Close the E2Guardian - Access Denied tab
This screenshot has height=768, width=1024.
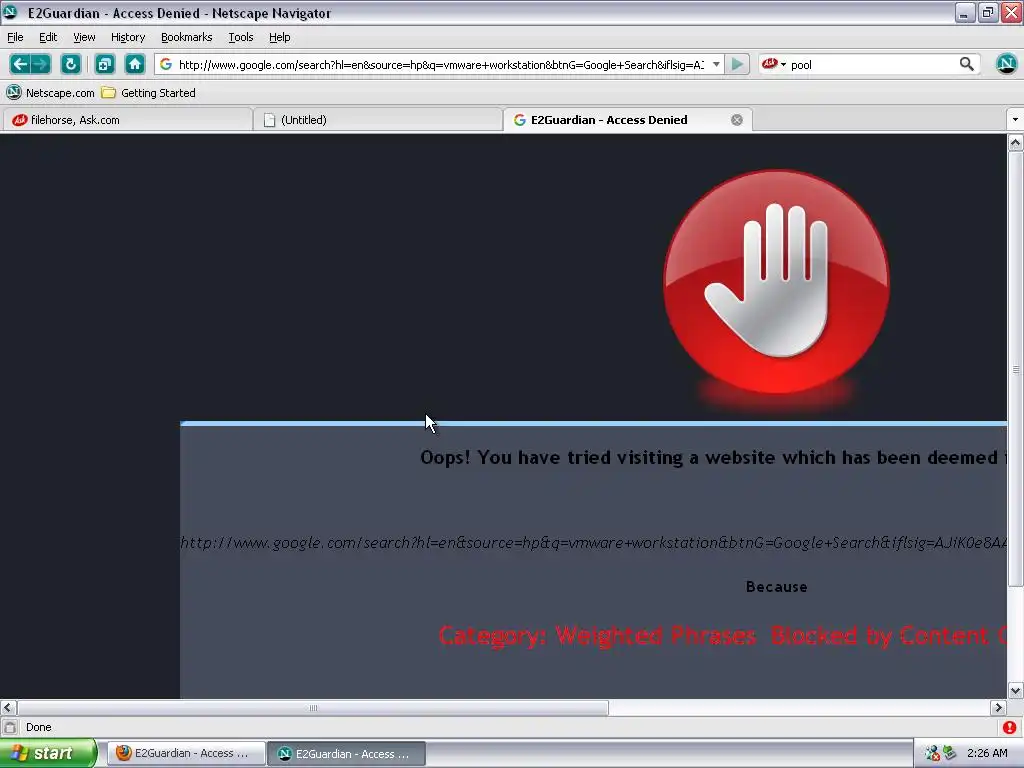point(737,120)
